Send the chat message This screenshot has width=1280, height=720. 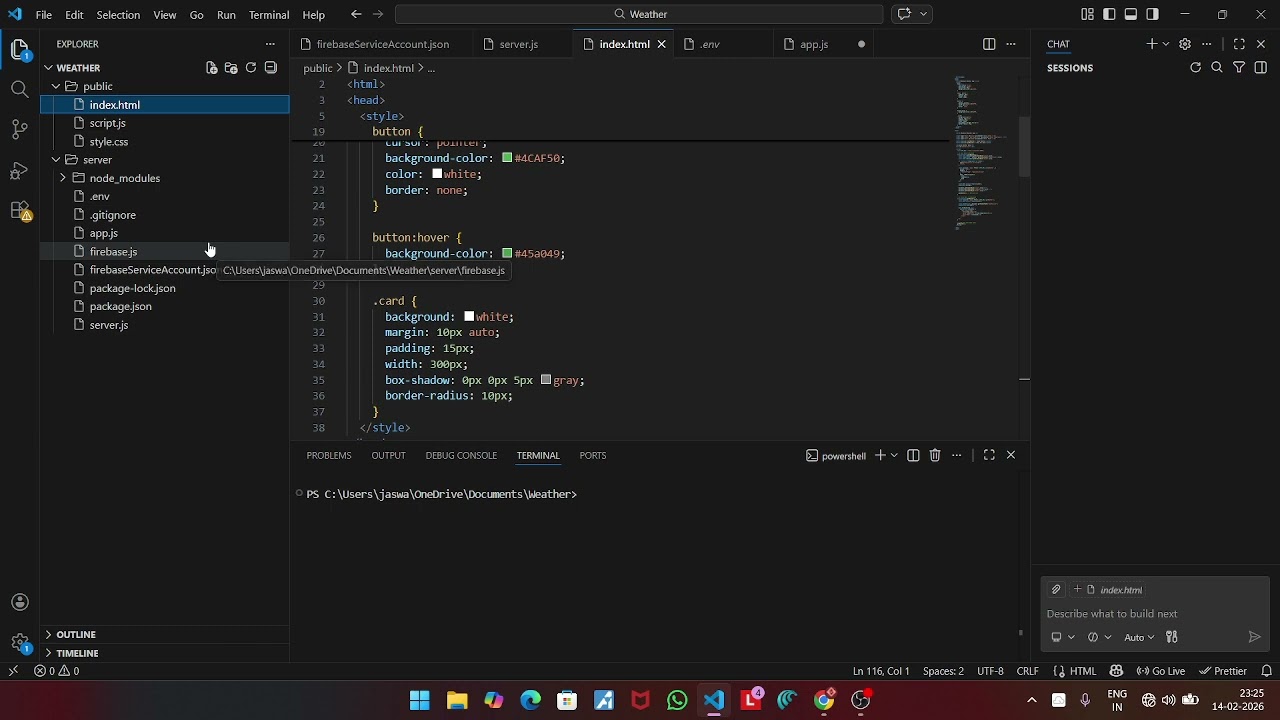tap(1255, 637)
